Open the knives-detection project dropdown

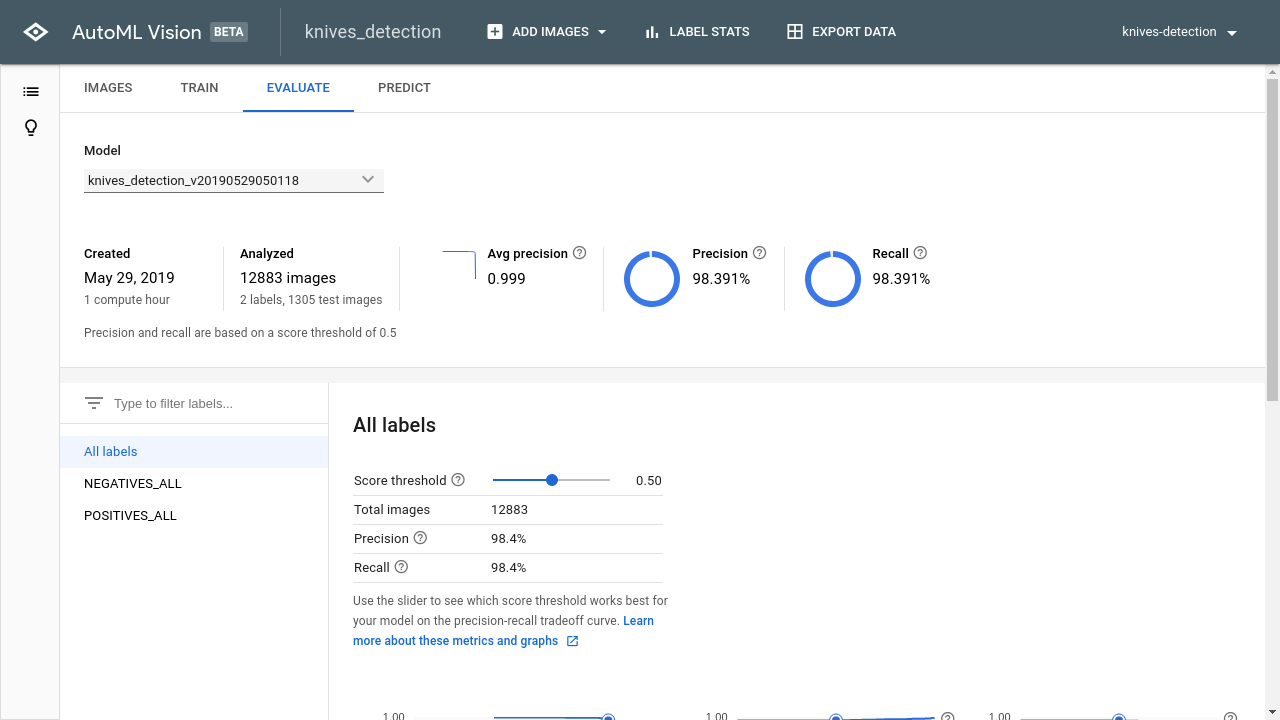coord(1180,32)
